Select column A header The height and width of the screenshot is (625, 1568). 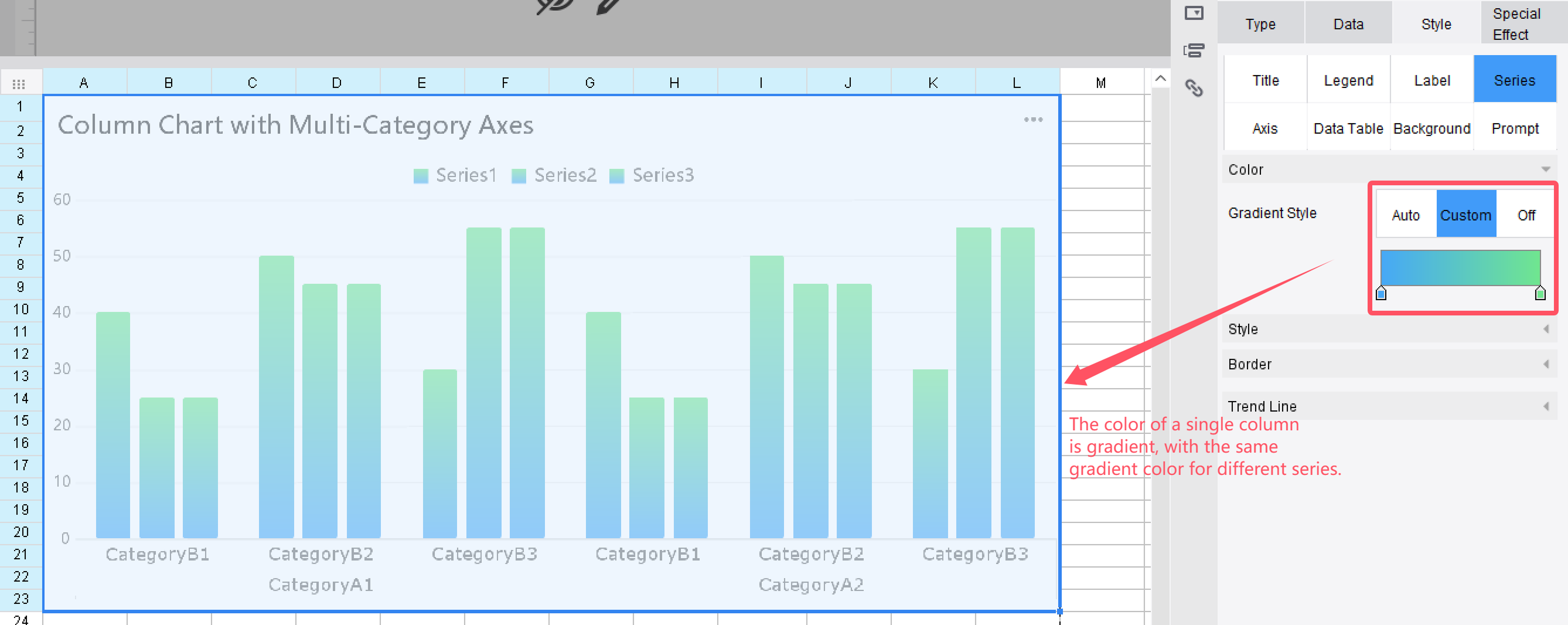(x=84, y=83)
